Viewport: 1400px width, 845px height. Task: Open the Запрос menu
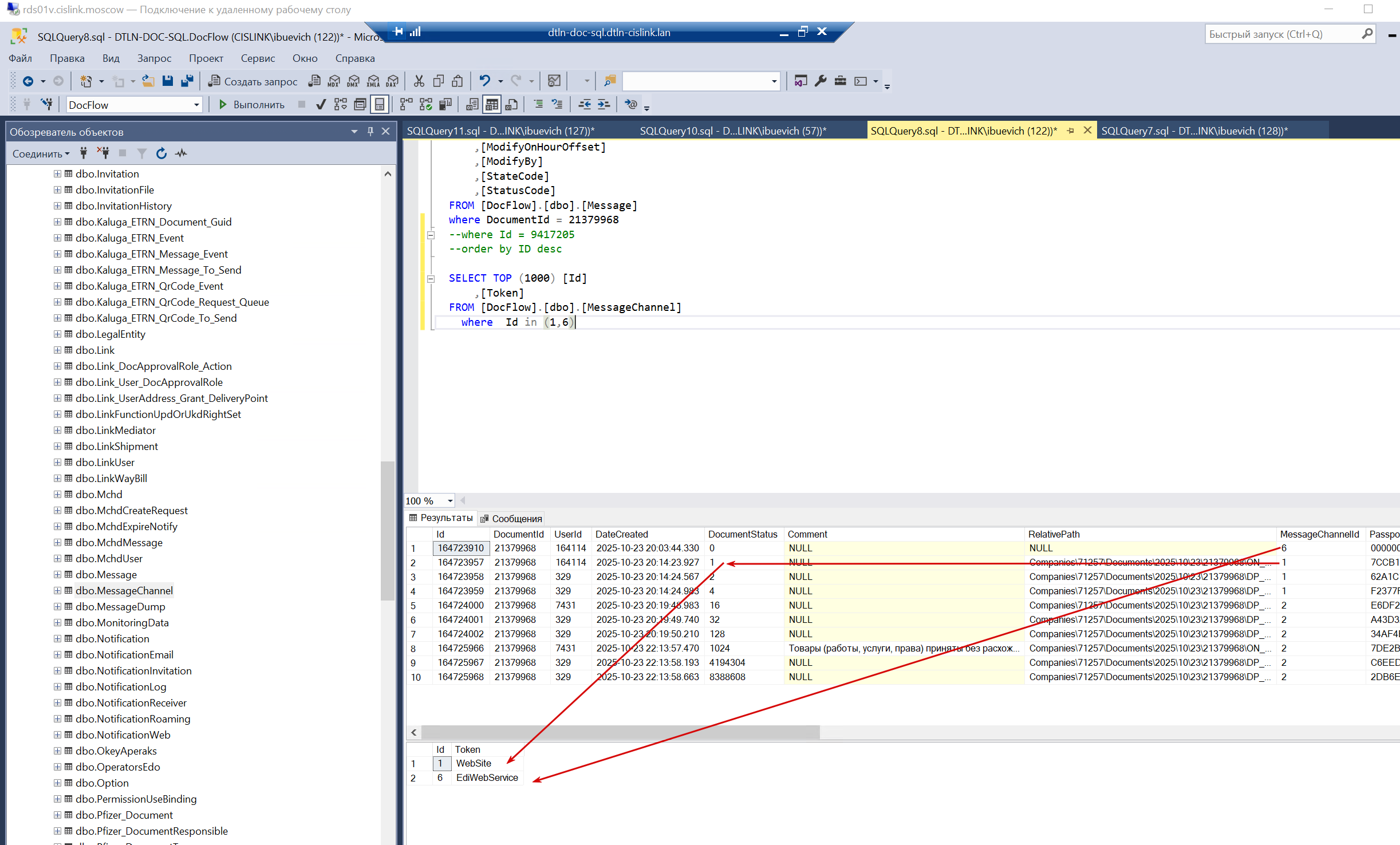pyautogui.click(x=154, y=58)
